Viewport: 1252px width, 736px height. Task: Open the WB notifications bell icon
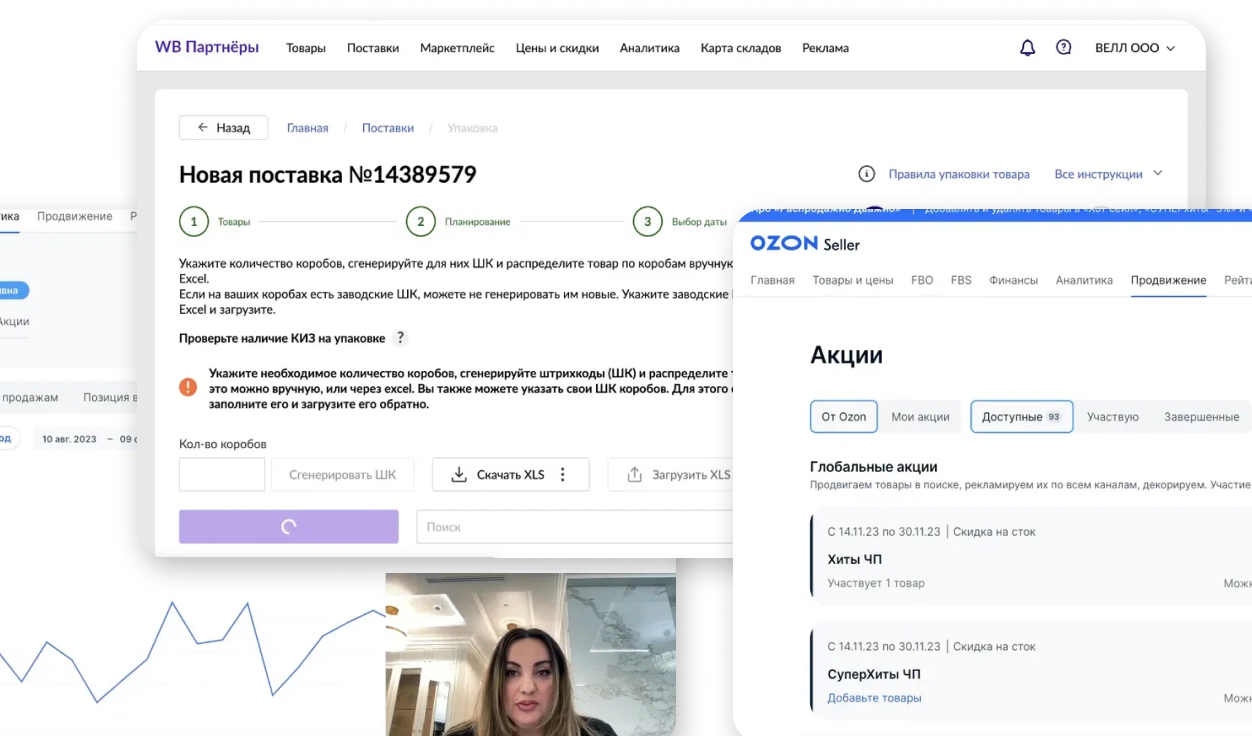click(1027, 48)
